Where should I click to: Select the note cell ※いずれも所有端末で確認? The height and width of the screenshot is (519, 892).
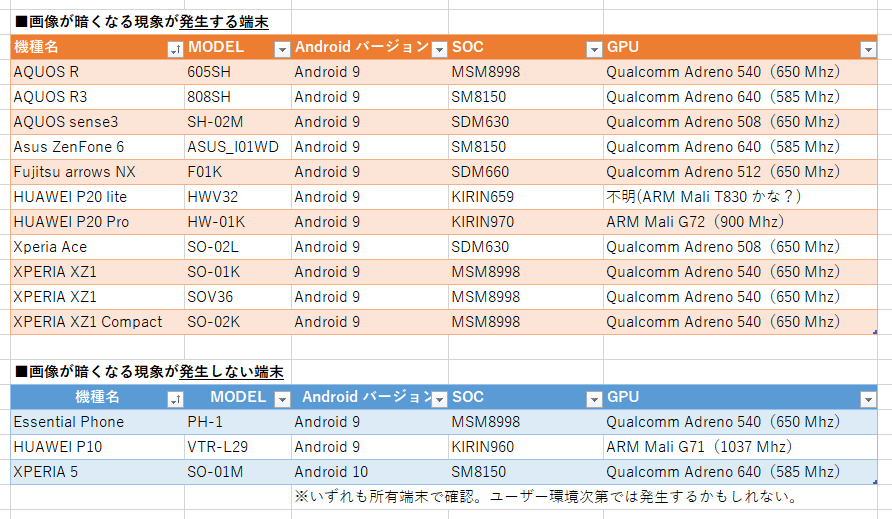546,497
